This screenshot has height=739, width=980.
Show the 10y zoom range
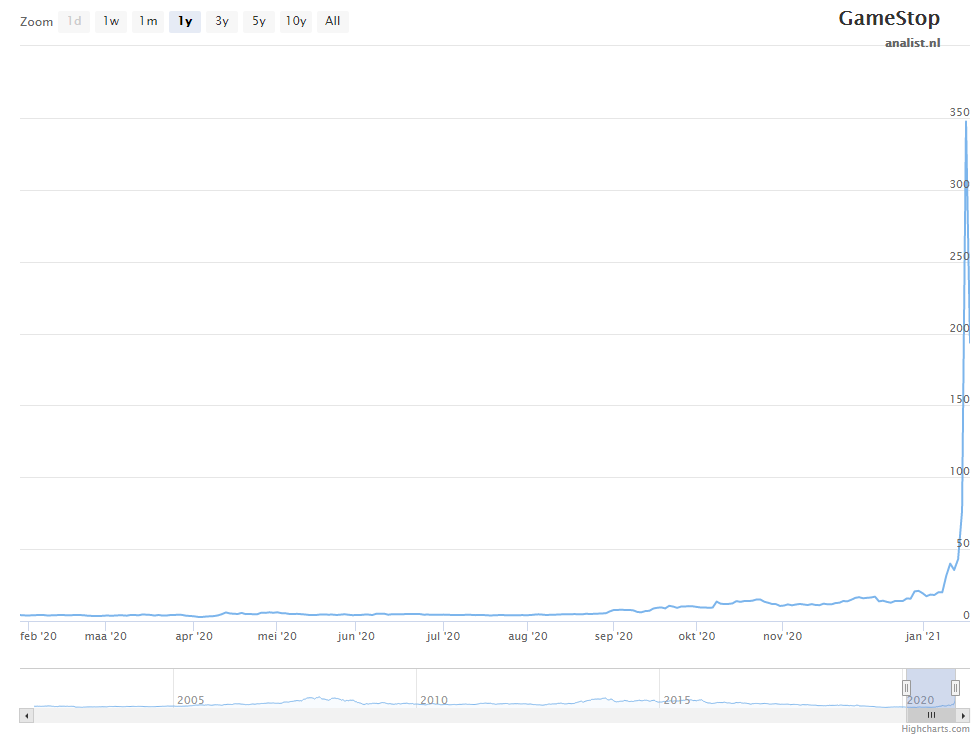[x=296, y=21]
